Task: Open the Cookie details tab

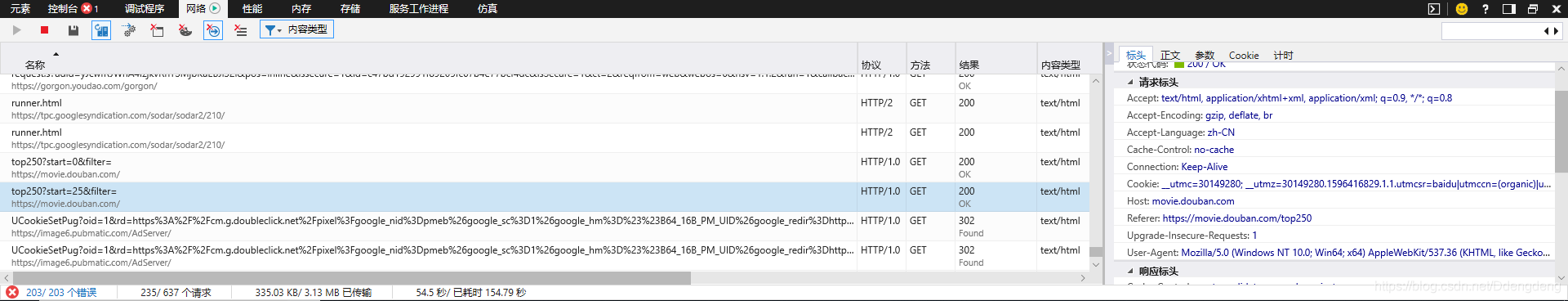Action: 1244,56
